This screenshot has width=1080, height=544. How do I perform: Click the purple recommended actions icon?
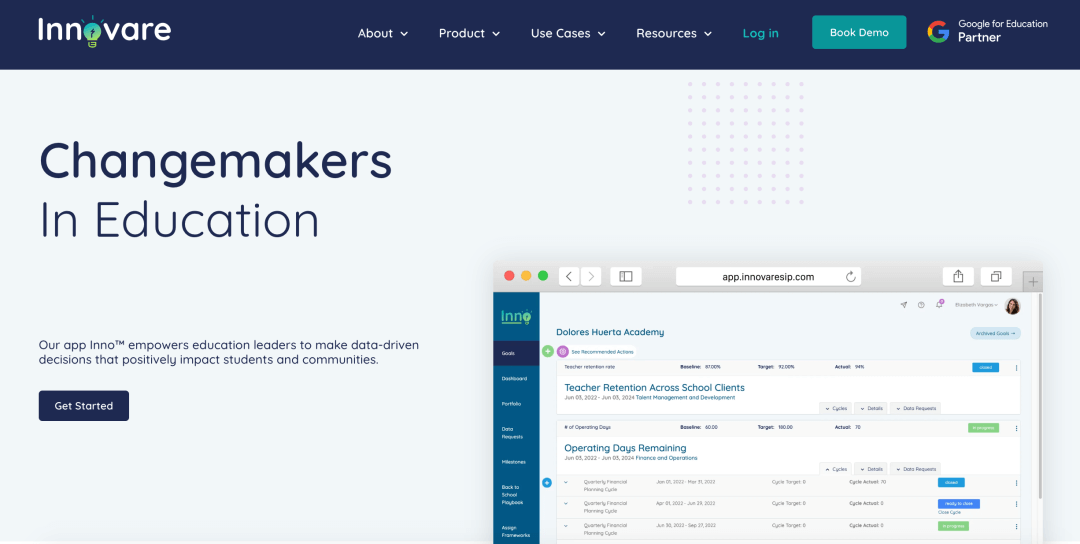[x=563, y=352]
